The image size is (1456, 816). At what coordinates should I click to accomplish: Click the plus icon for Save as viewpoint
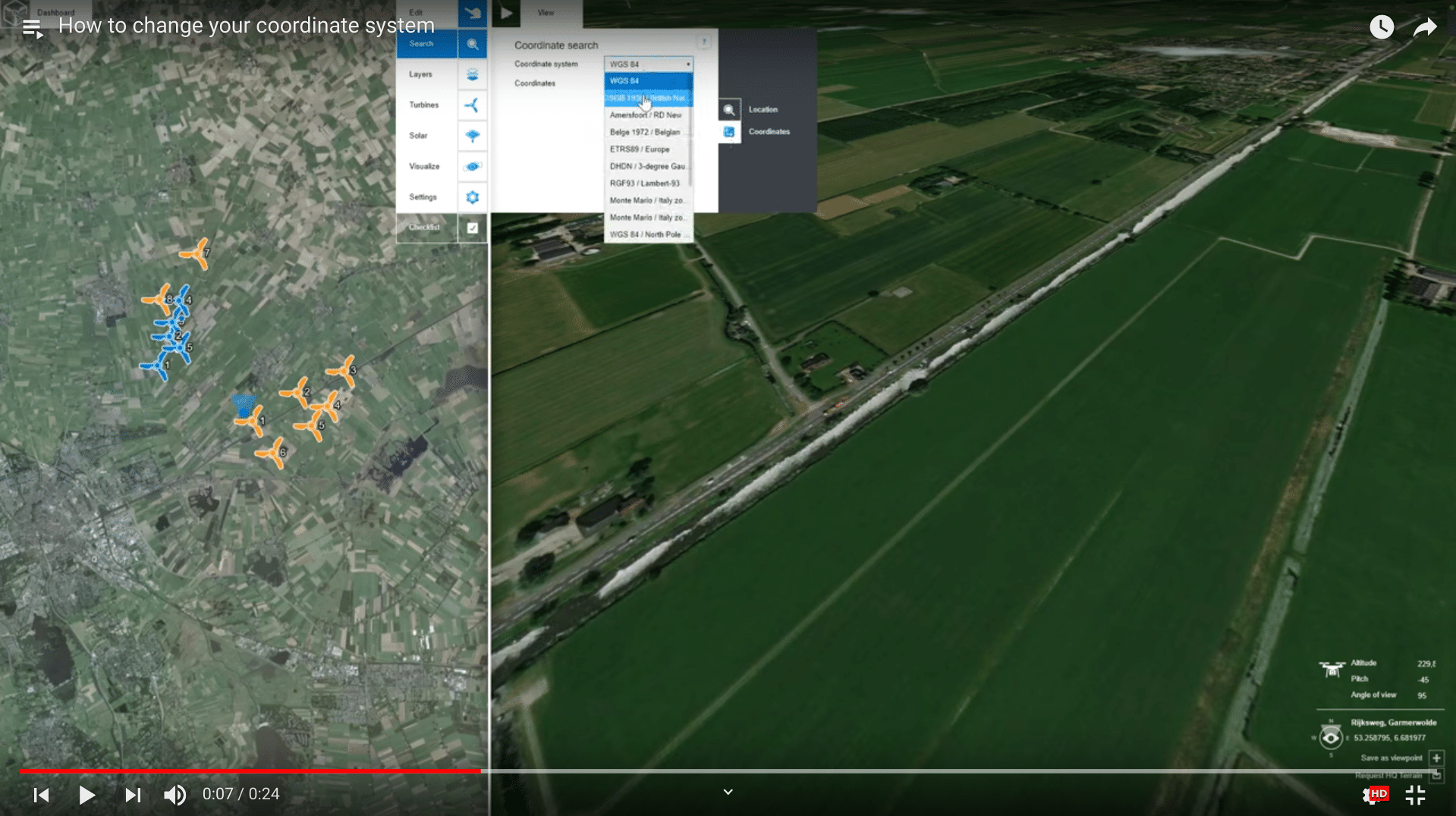[1436, 758]
